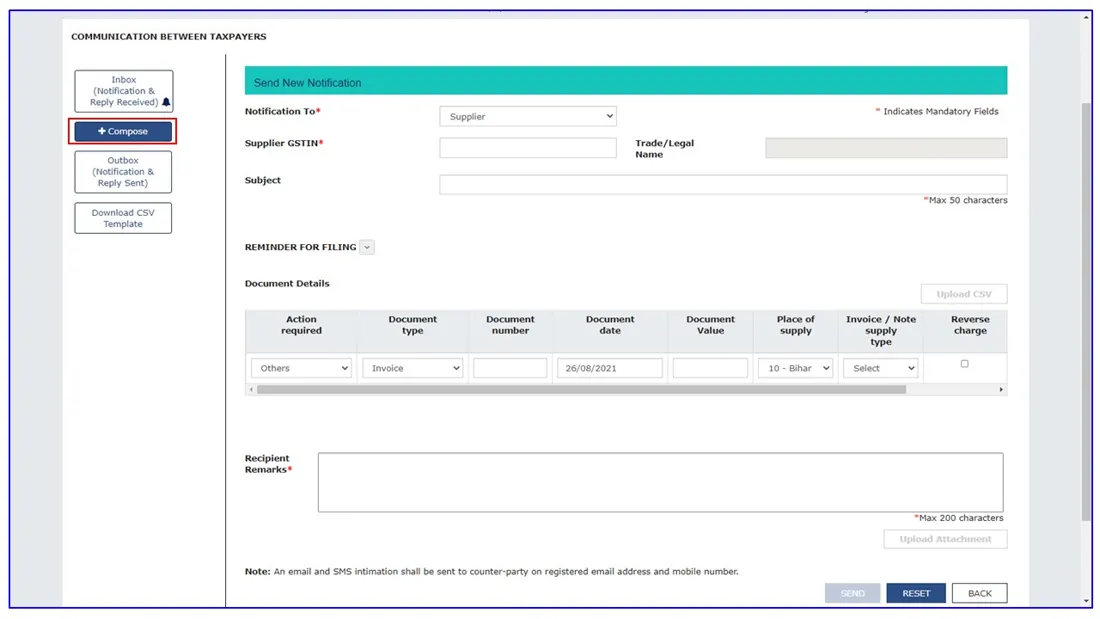Screen dimensions: 1100x619
Task: Click the BACK button
Action: pyautogui.click(x=979, y=593)
